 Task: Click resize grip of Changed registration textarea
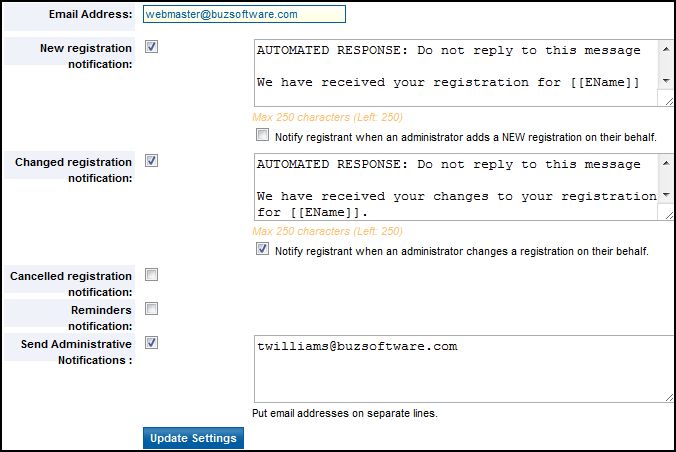click(667, 214)
